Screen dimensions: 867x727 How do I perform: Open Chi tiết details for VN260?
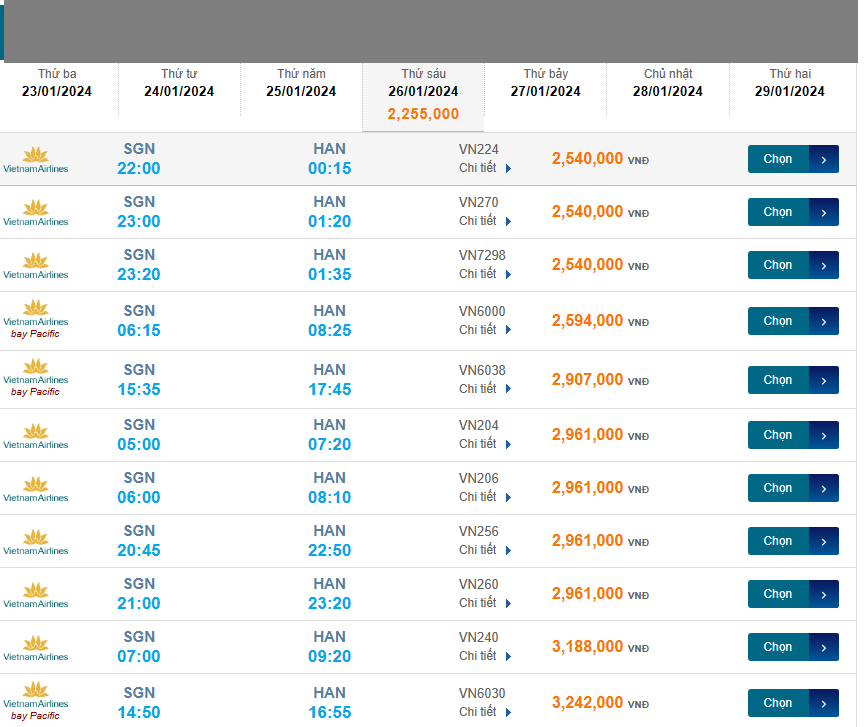(485, 603)
